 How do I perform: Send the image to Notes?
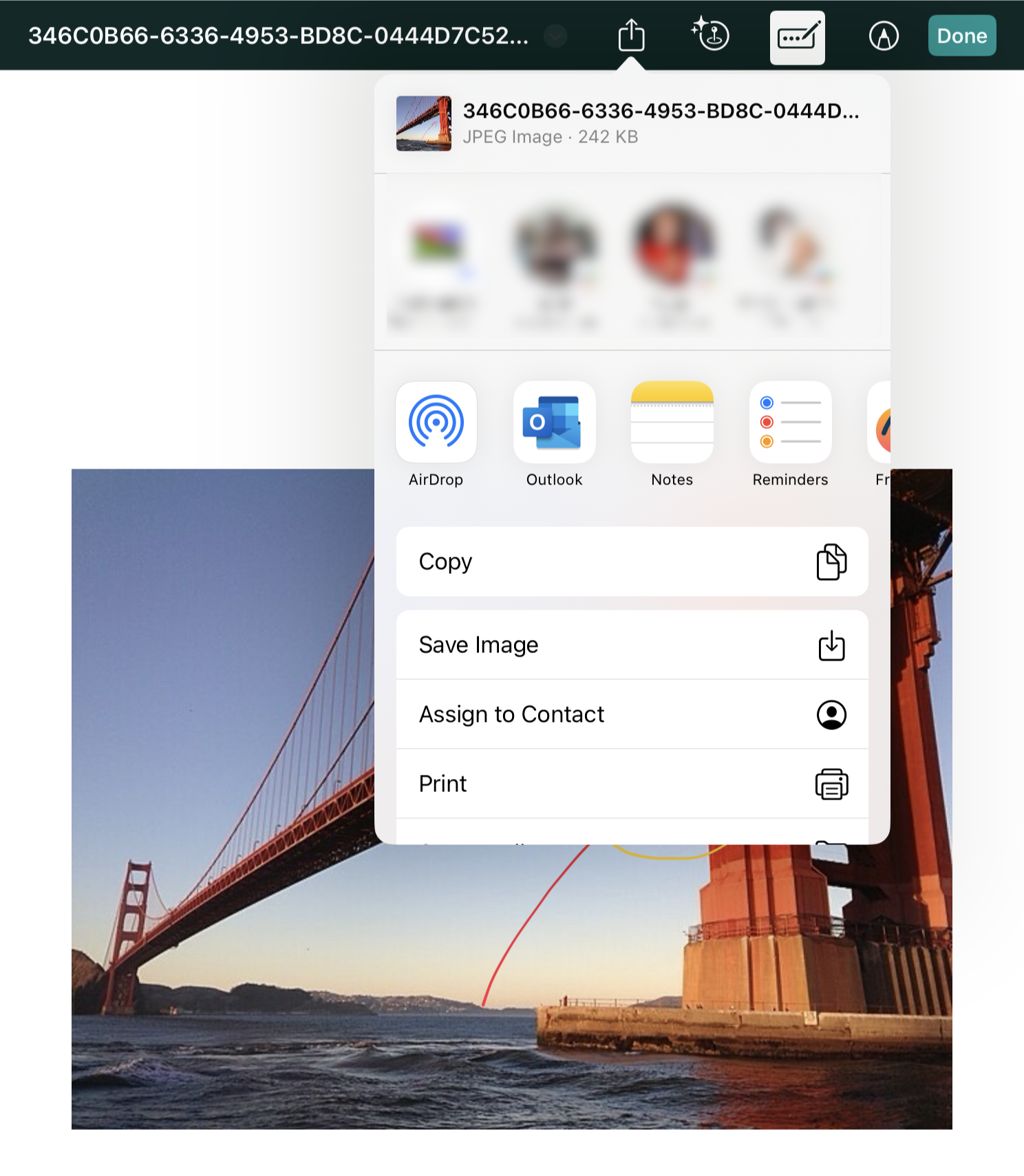click(x=672, y=423)
